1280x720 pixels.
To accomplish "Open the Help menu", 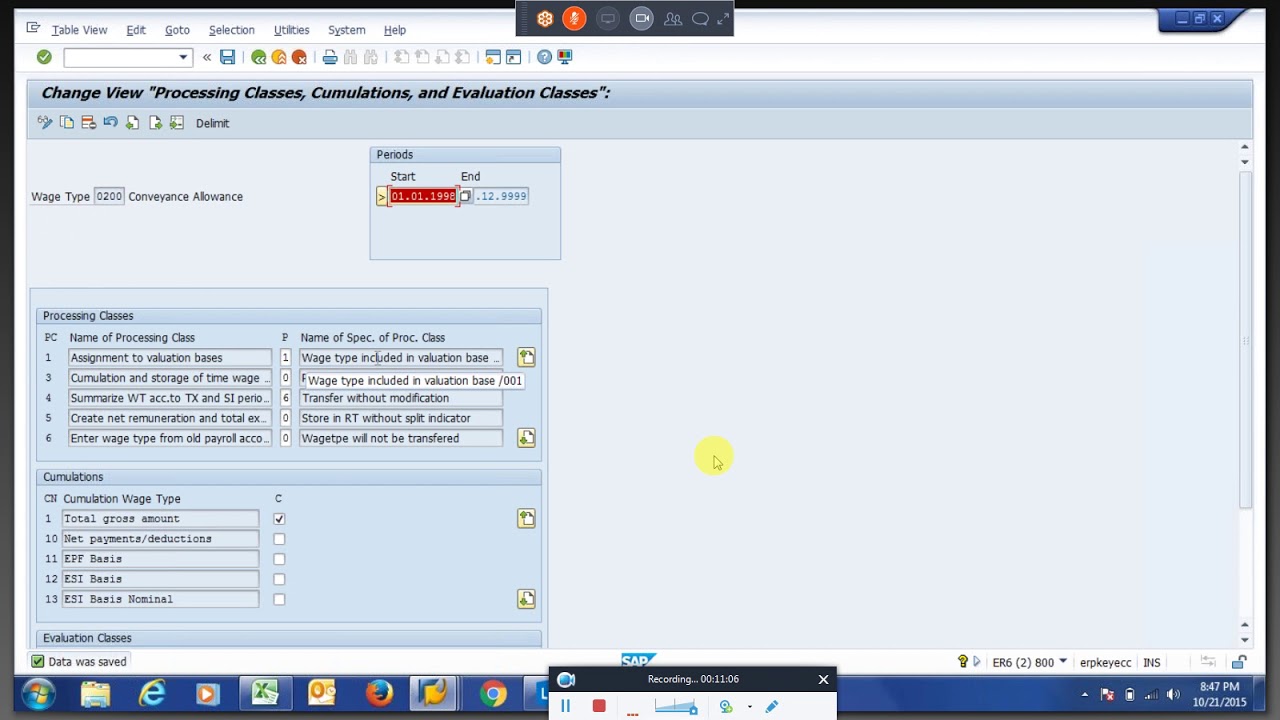I will (395, 30).
